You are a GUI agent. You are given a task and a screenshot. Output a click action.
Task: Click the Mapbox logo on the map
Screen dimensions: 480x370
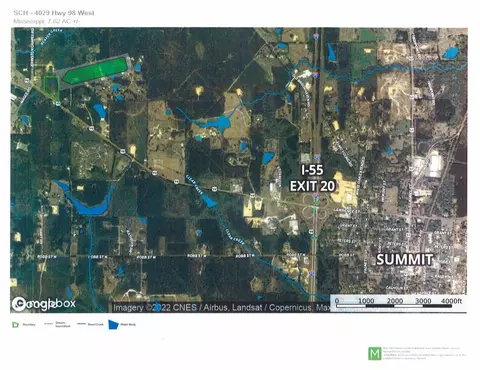(44, 304)
